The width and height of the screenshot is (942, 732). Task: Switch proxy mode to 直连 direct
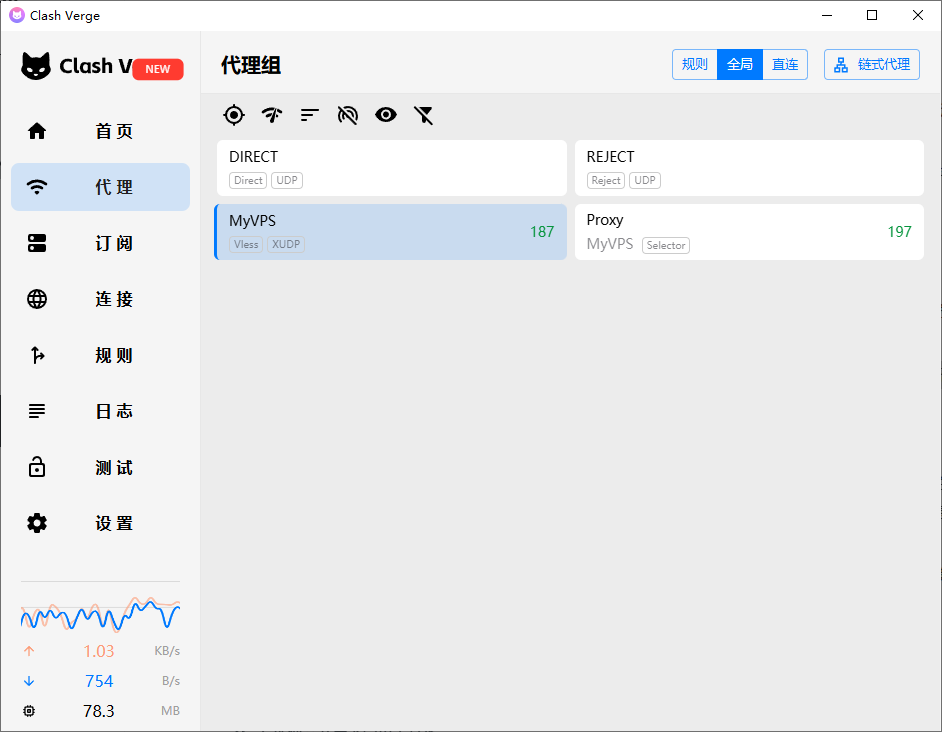[785, 64]
